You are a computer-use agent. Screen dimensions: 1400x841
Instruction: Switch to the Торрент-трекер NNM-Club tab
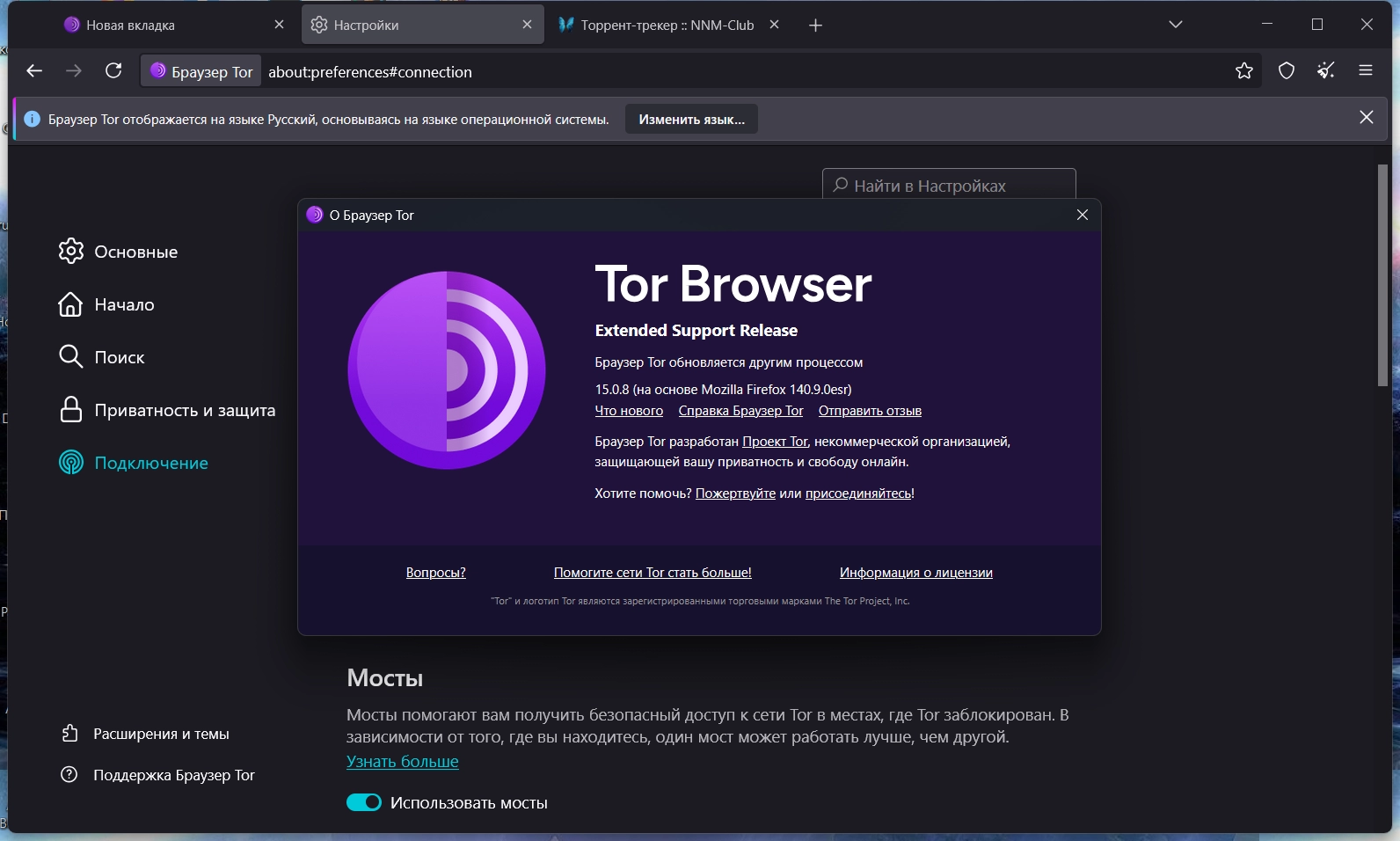(668, 25)
